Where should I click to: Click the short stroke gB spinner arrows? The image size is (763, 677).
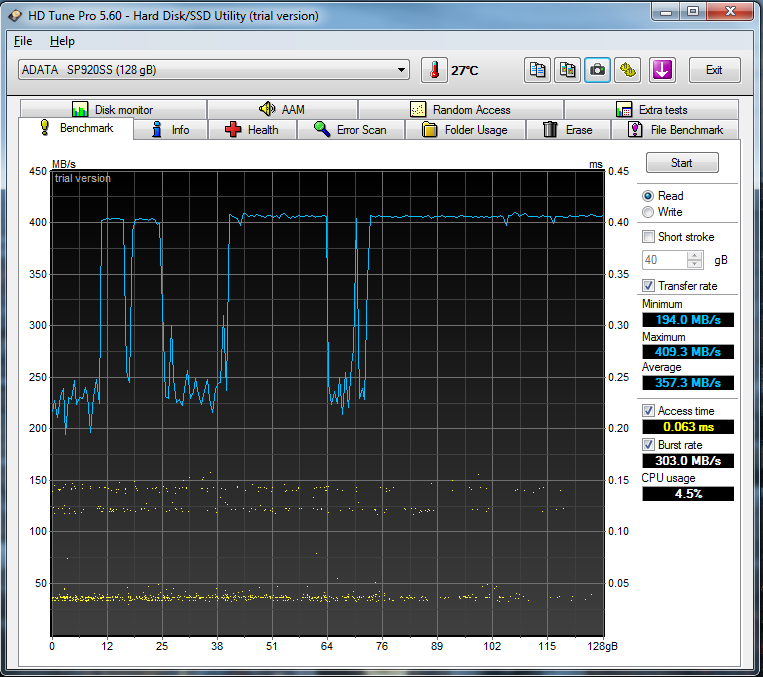pos(695,260)
